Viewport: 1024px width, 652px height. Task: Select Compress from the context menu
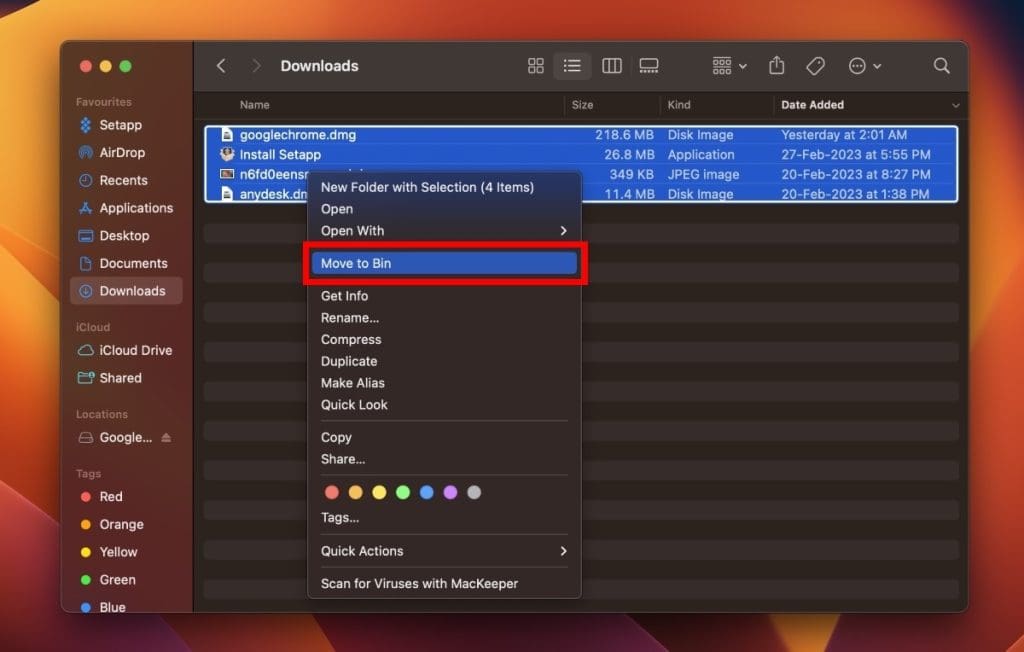click(351, 340)
